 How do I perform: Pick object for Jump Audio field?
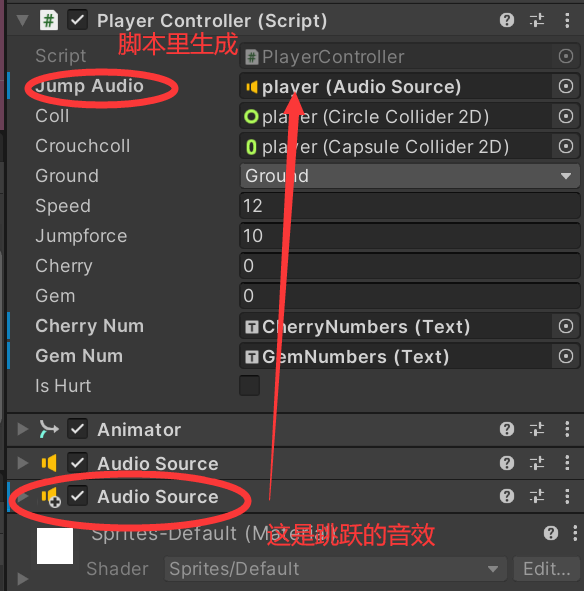tap(566, 86)
